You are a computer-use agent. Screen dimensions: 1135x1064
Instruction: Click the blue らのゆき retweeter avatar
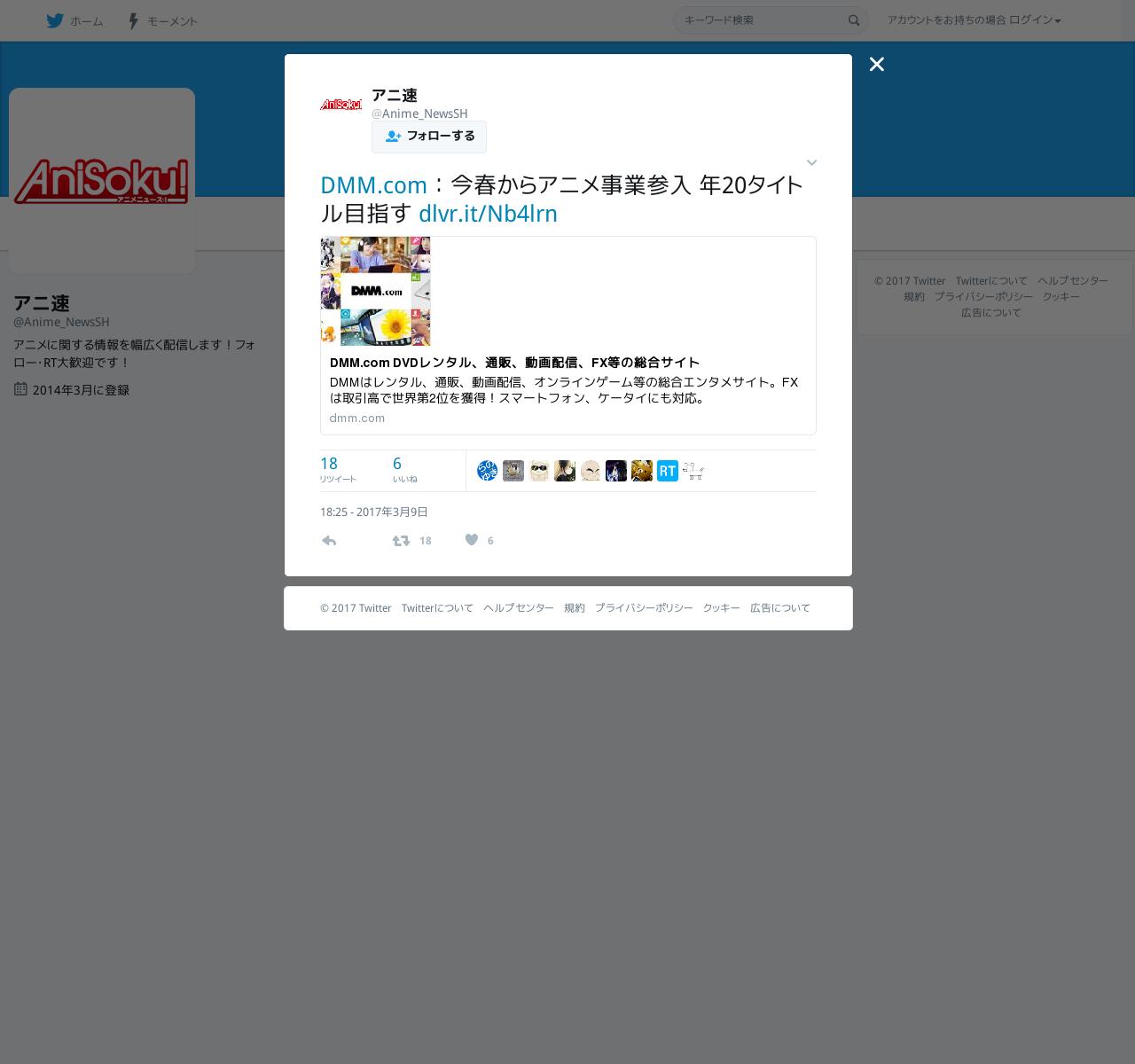pos(488,471)
